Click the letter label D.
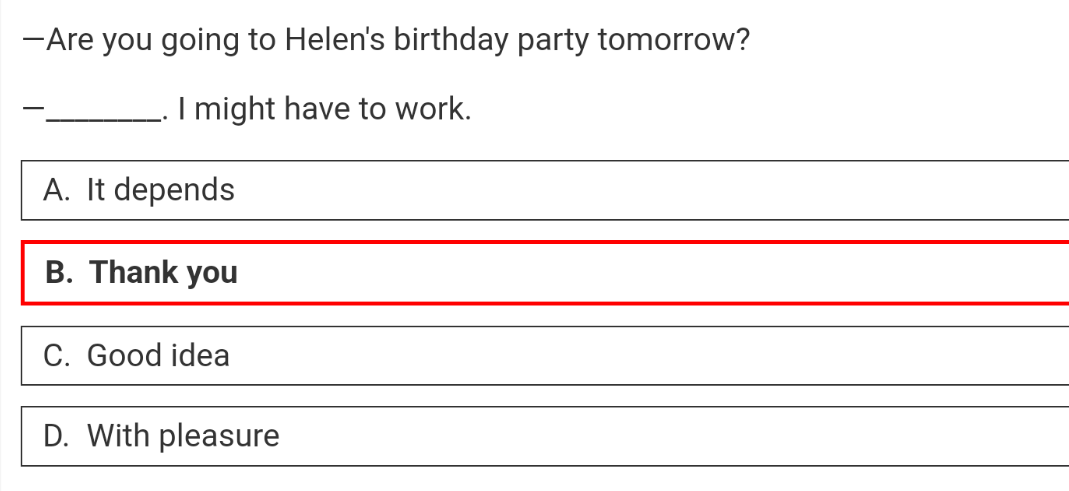This screenshot has height=491, width=1069. coord(56,436)
